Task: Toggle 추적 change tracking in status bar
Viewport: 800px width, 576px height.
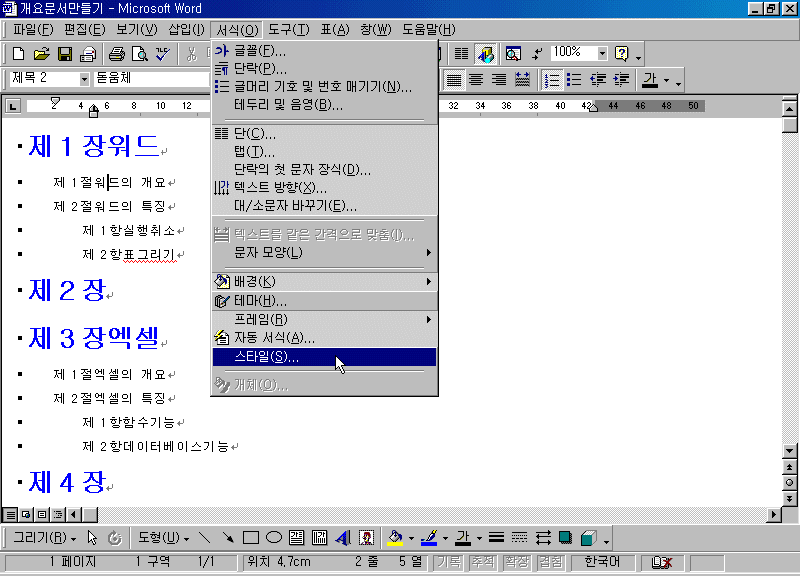Action: point(483,562)
